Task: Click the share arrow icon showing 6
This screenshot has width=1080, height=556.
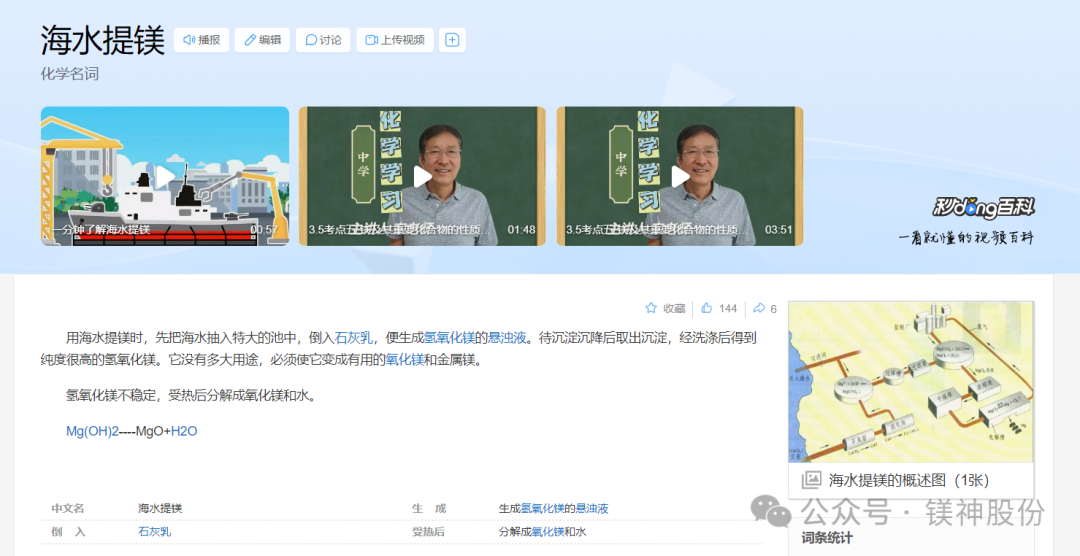Action: point(759,308)
